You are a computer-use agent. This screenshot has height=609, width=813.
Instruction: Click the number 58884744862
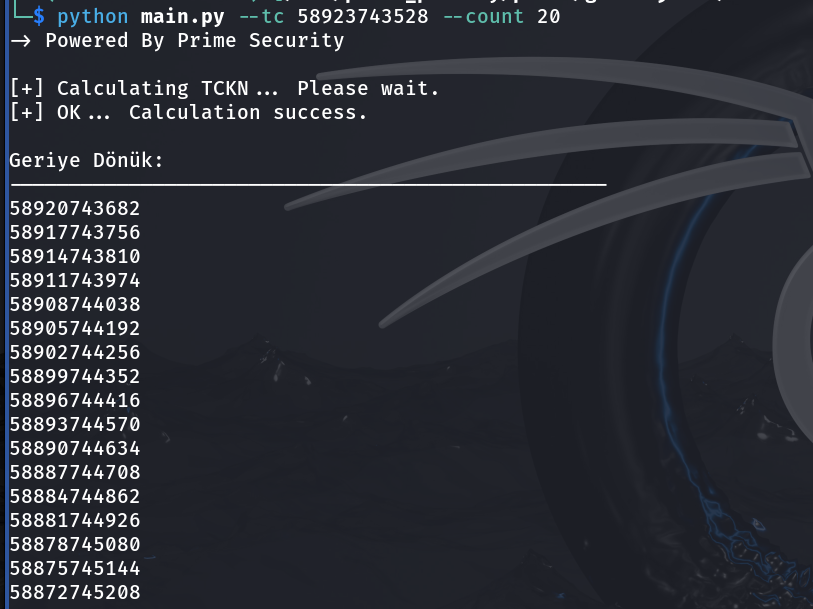[x=75, y=497]
